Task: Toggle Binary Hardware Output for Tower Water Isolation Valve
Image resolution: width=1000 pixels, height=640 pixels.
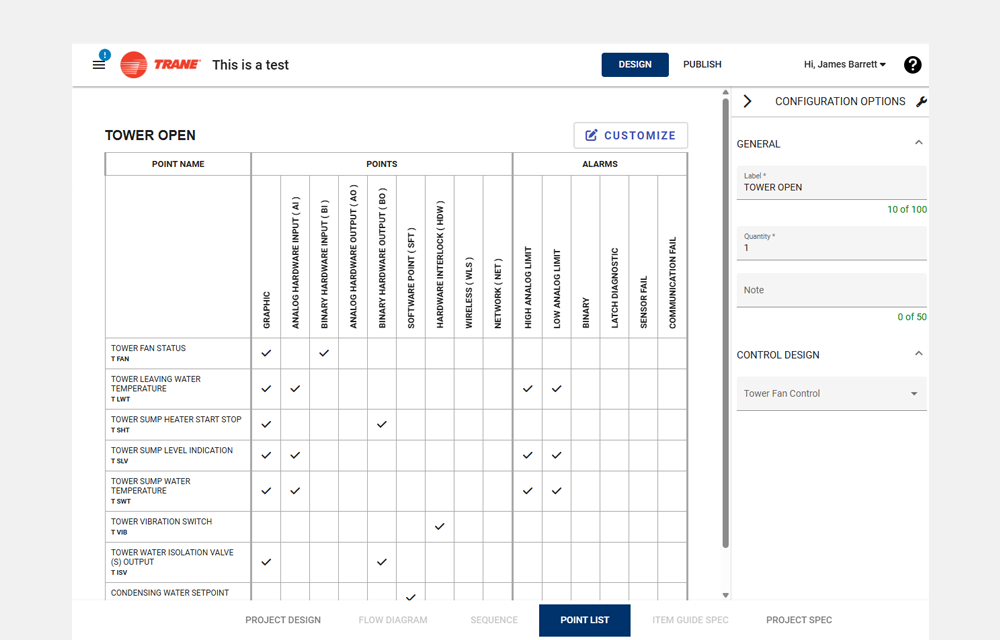Action: click(381, 562)
